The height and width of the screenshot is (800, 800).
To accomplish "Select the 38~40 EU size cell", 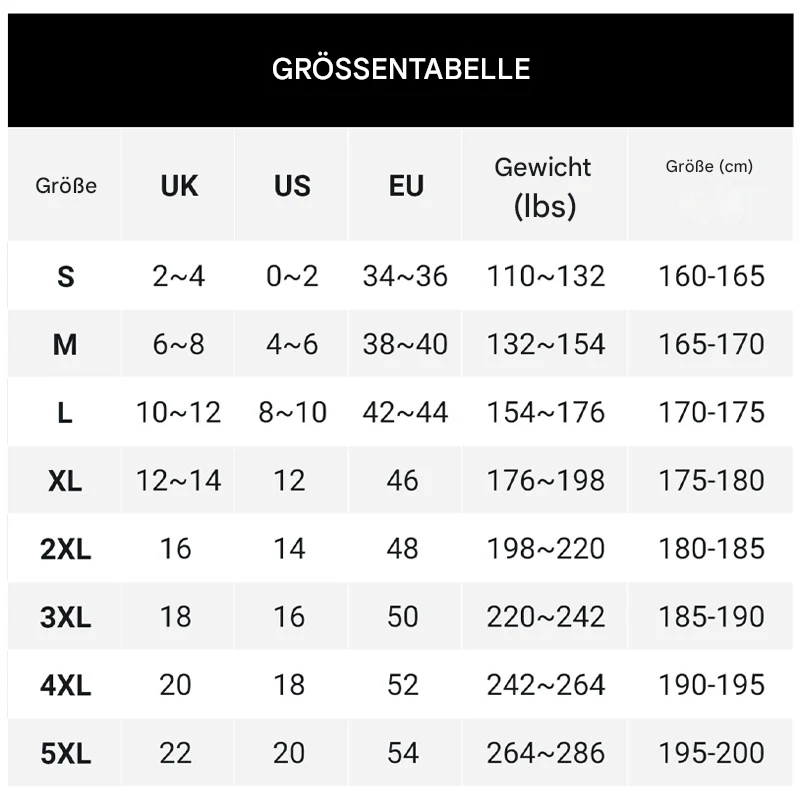I will (405, 344).
